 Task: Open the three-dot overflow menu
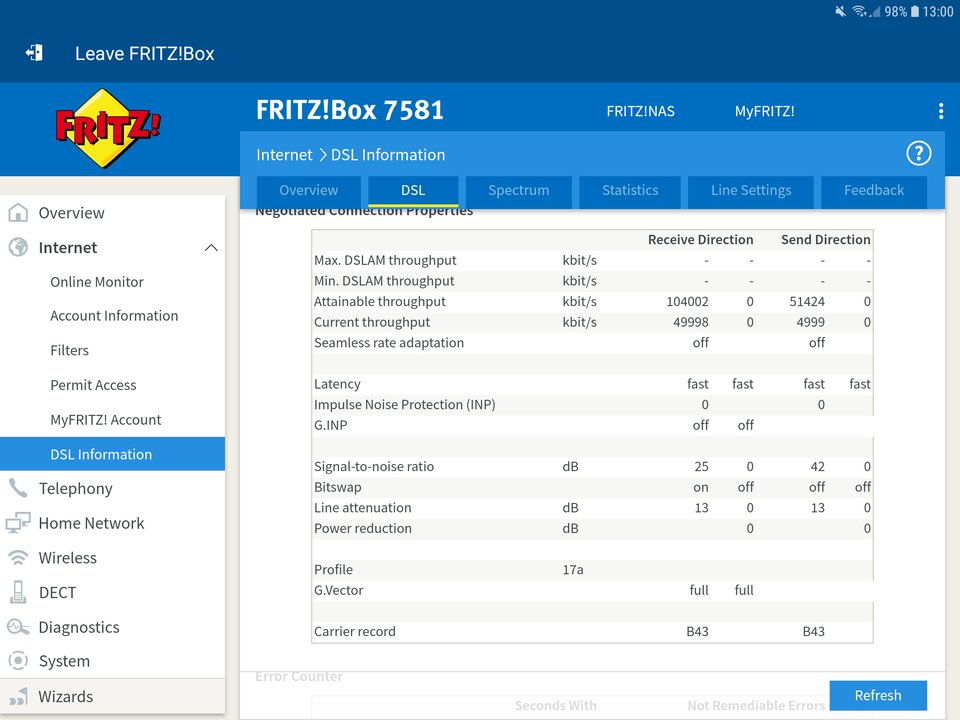point(940,111)
